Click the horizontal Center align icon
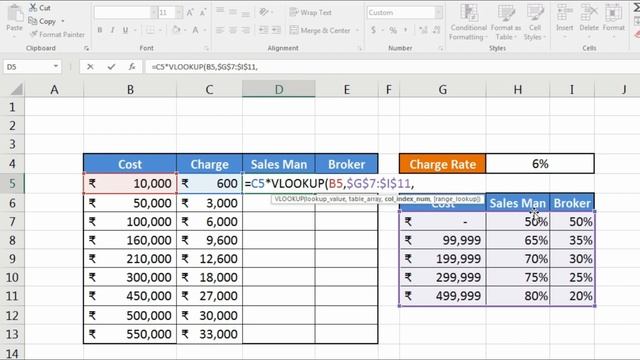 pyautogui.click(x=233, y=30)
